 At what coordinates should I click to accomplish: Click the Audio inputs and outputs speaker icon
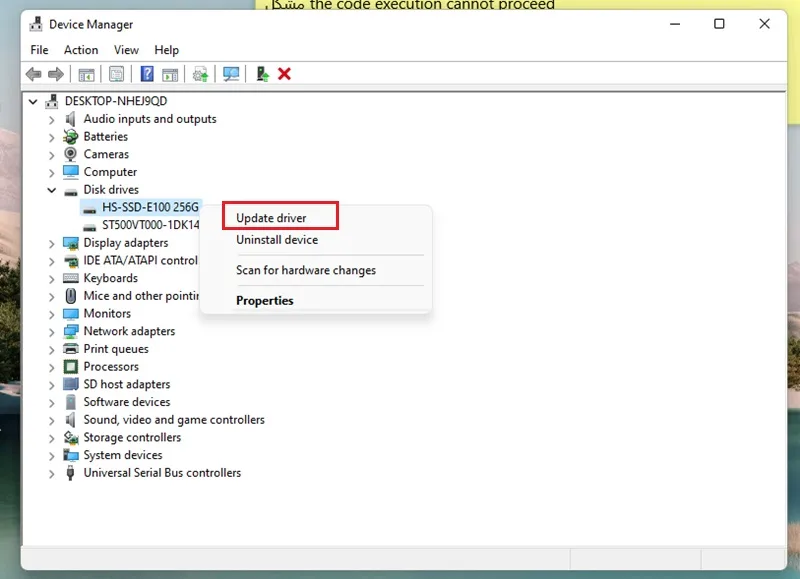pos(70,119)
